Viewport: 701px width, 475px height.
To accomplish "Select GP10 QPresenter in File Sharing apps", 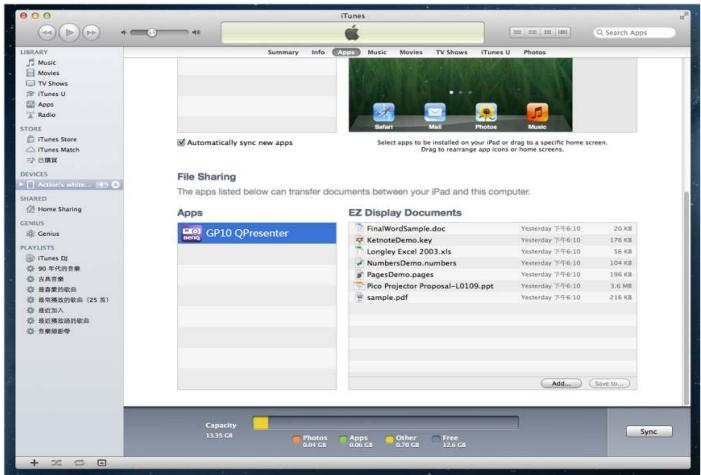I will click(257, 233).
